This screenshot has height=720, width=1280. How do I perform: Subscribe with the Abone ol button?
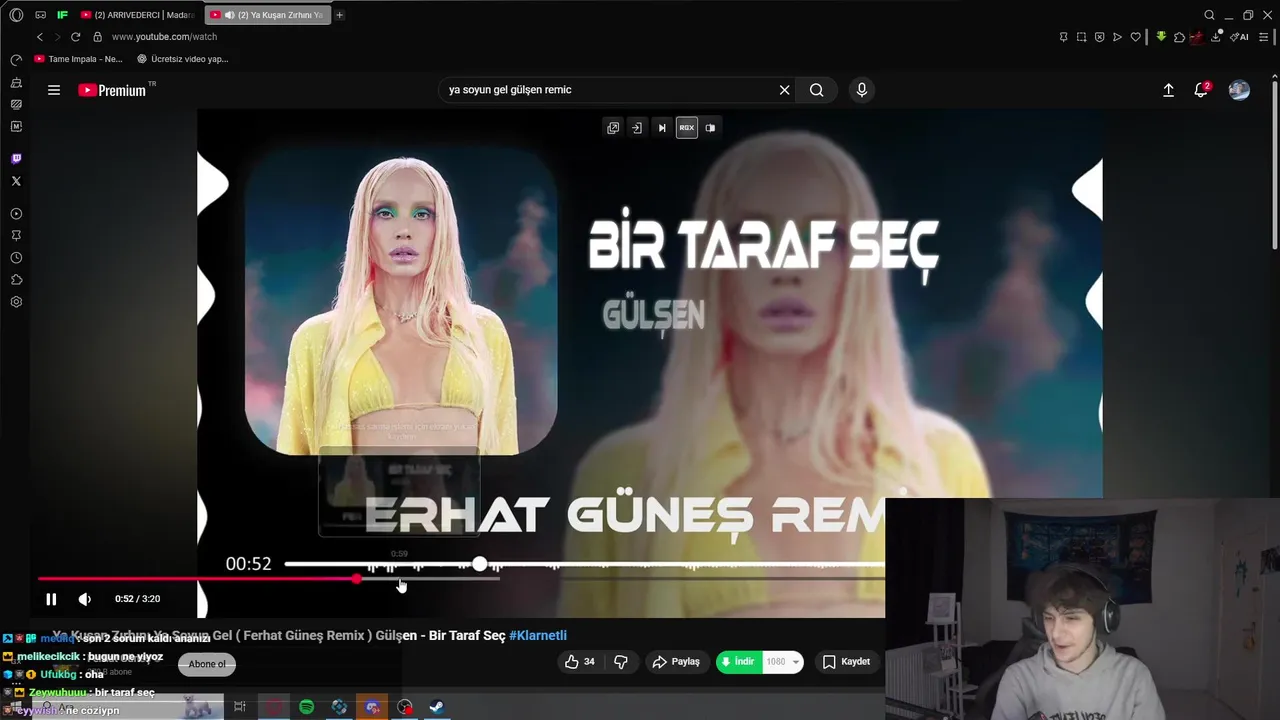click(207, 664)
